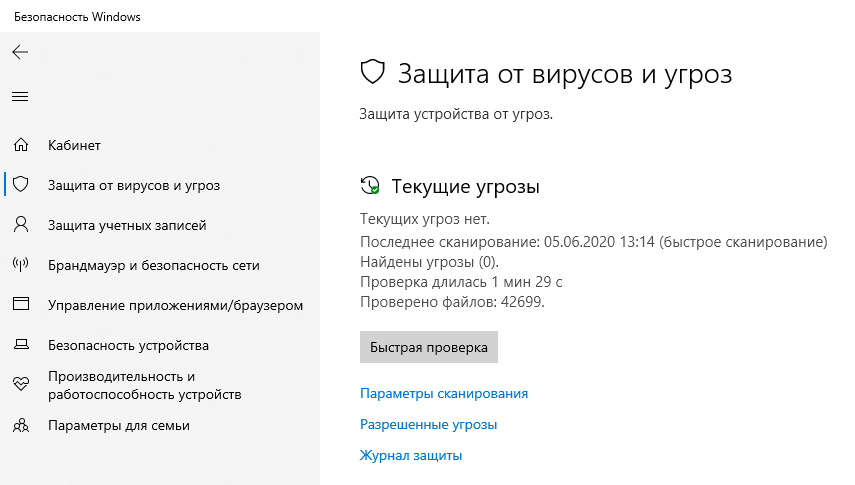855x485 pixels.
Task: Open Параметры сканирования link
Action: 443,393
